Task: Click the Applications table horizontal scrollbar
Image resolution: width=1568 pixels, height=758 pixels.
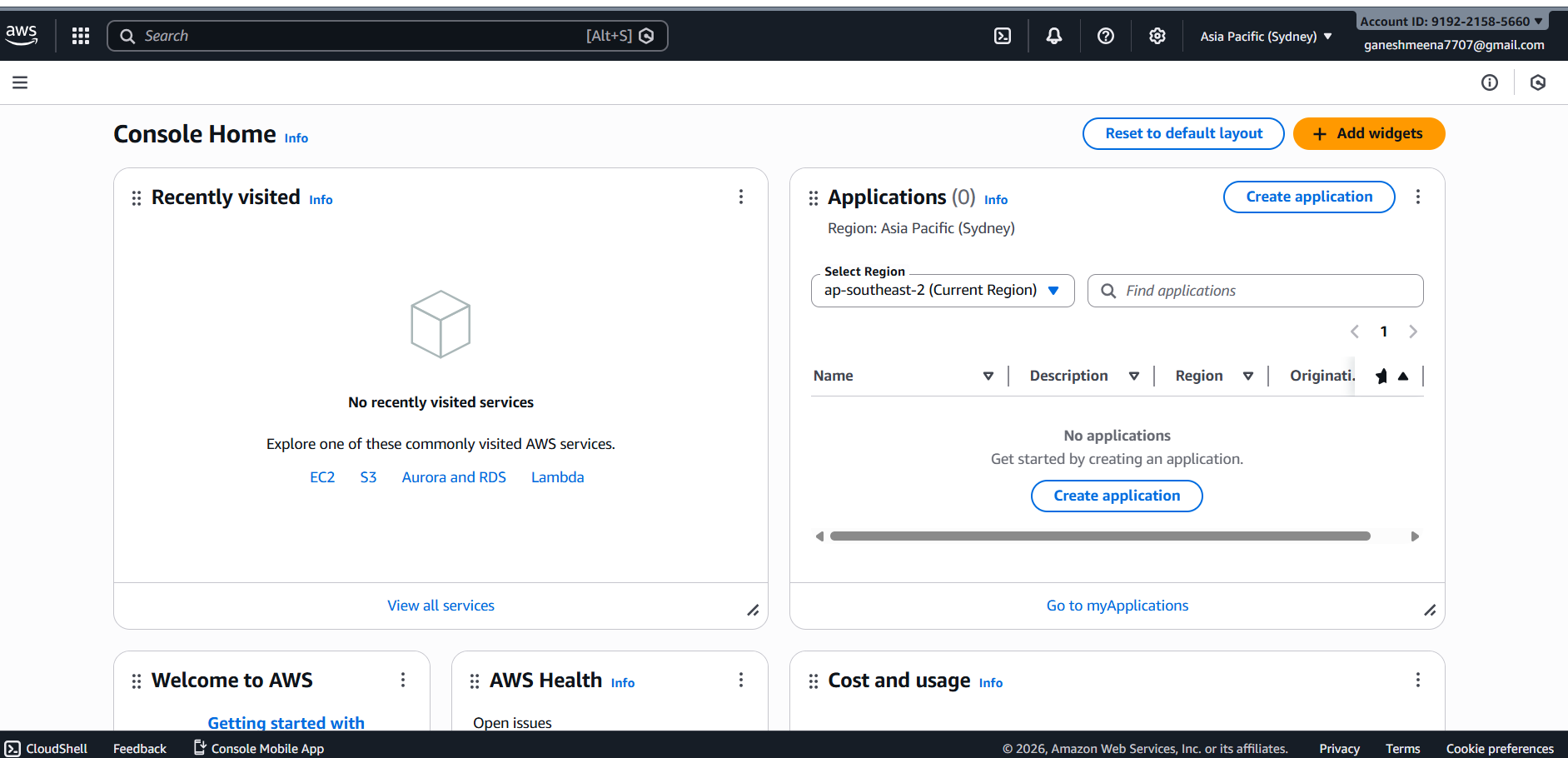Action: pyautogui.click(x=1099, y=536)
